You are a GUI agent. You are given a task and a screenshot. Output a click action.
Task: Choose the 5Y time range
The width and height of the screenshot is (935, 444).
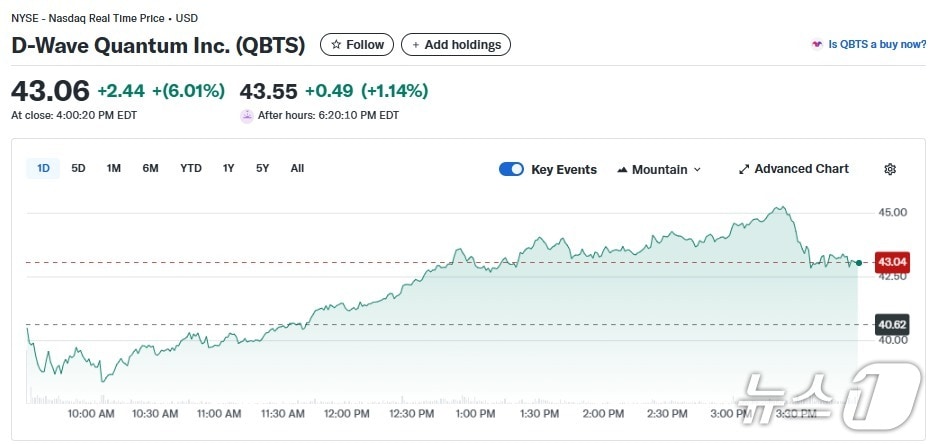[262, 168]
